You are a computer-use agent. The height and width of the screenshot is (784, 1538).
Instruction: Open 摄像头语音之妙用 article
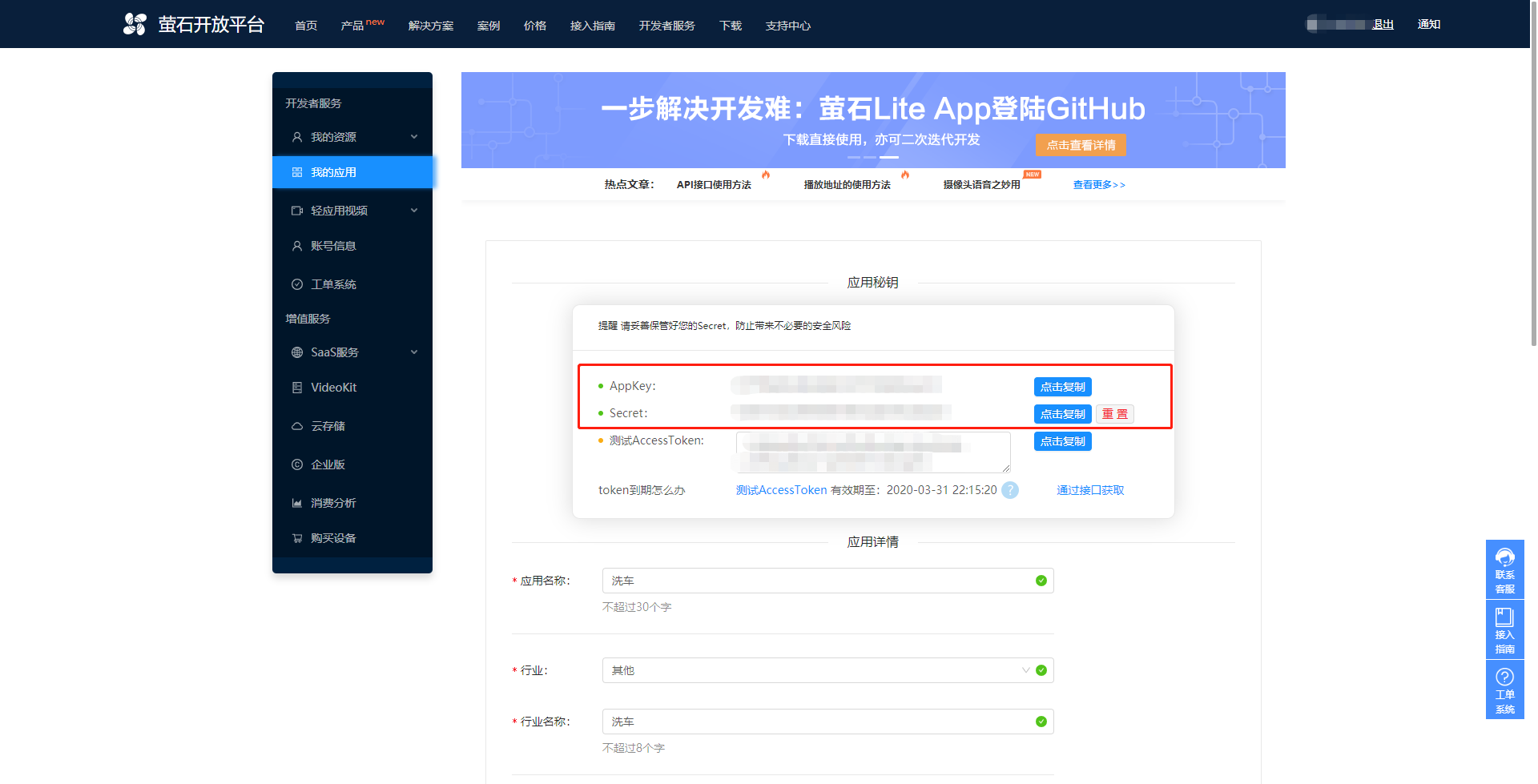click(982, 185)
